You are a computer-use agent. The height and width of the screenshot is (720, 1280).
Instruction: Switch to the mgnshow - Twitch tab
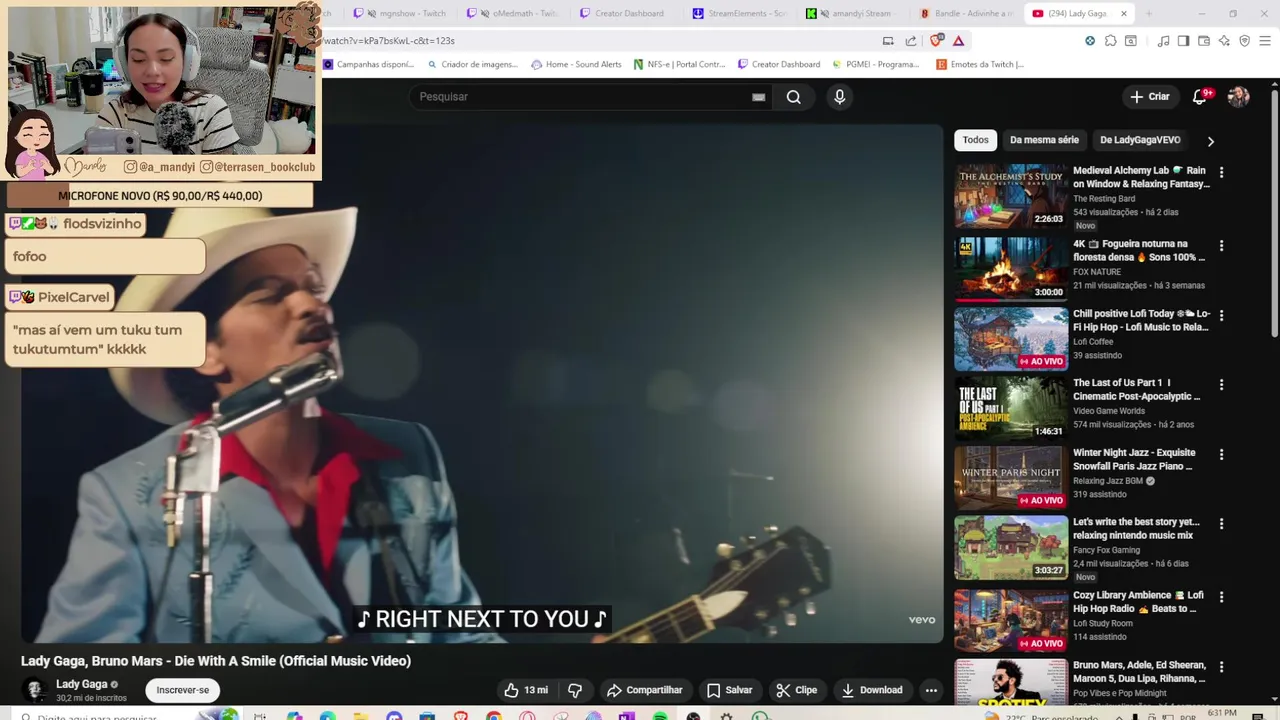[x=399, y=13]
